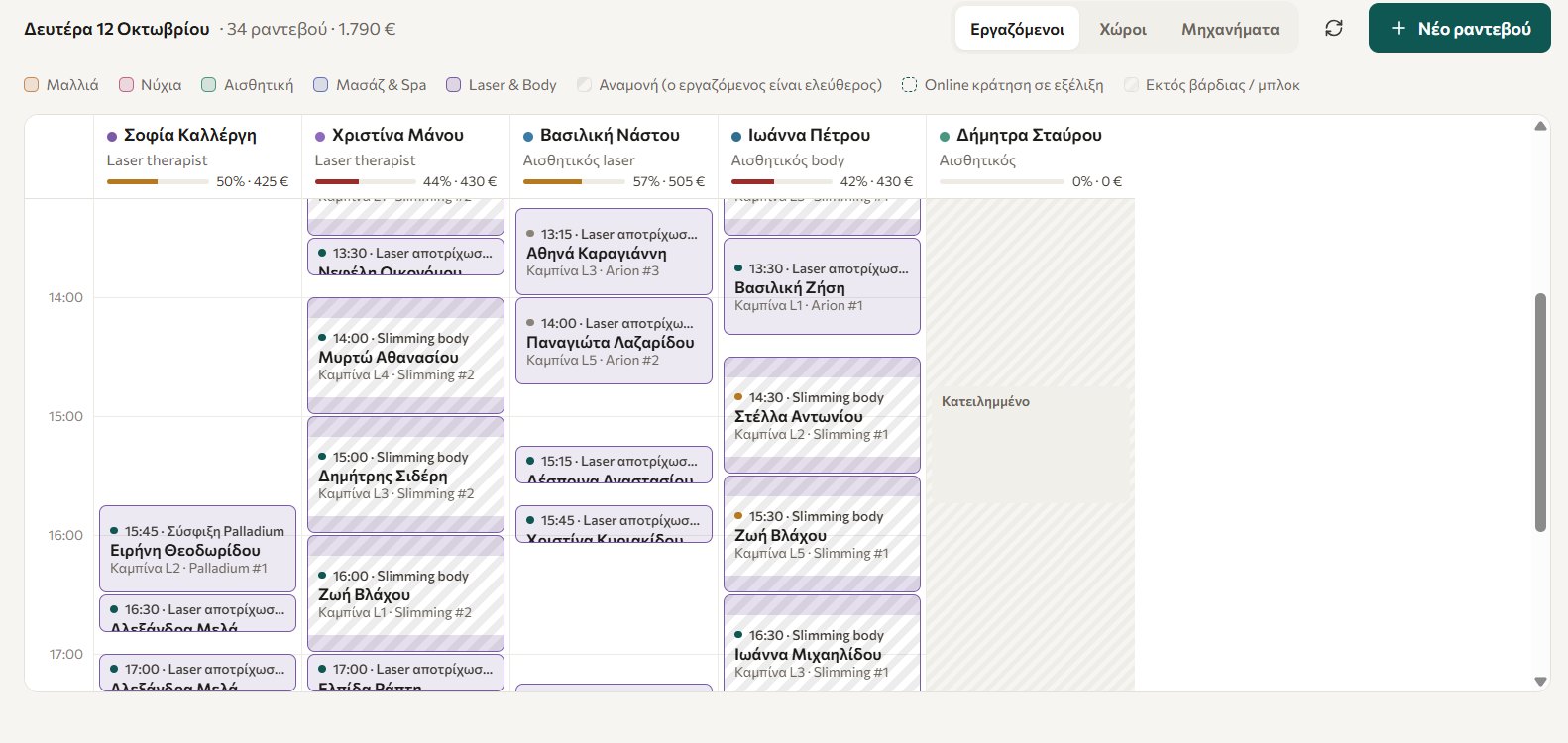This screenshot has width=1568, height=743.
Task: Select the Ιωάννα Πέτρου column header
Action: 823,157
